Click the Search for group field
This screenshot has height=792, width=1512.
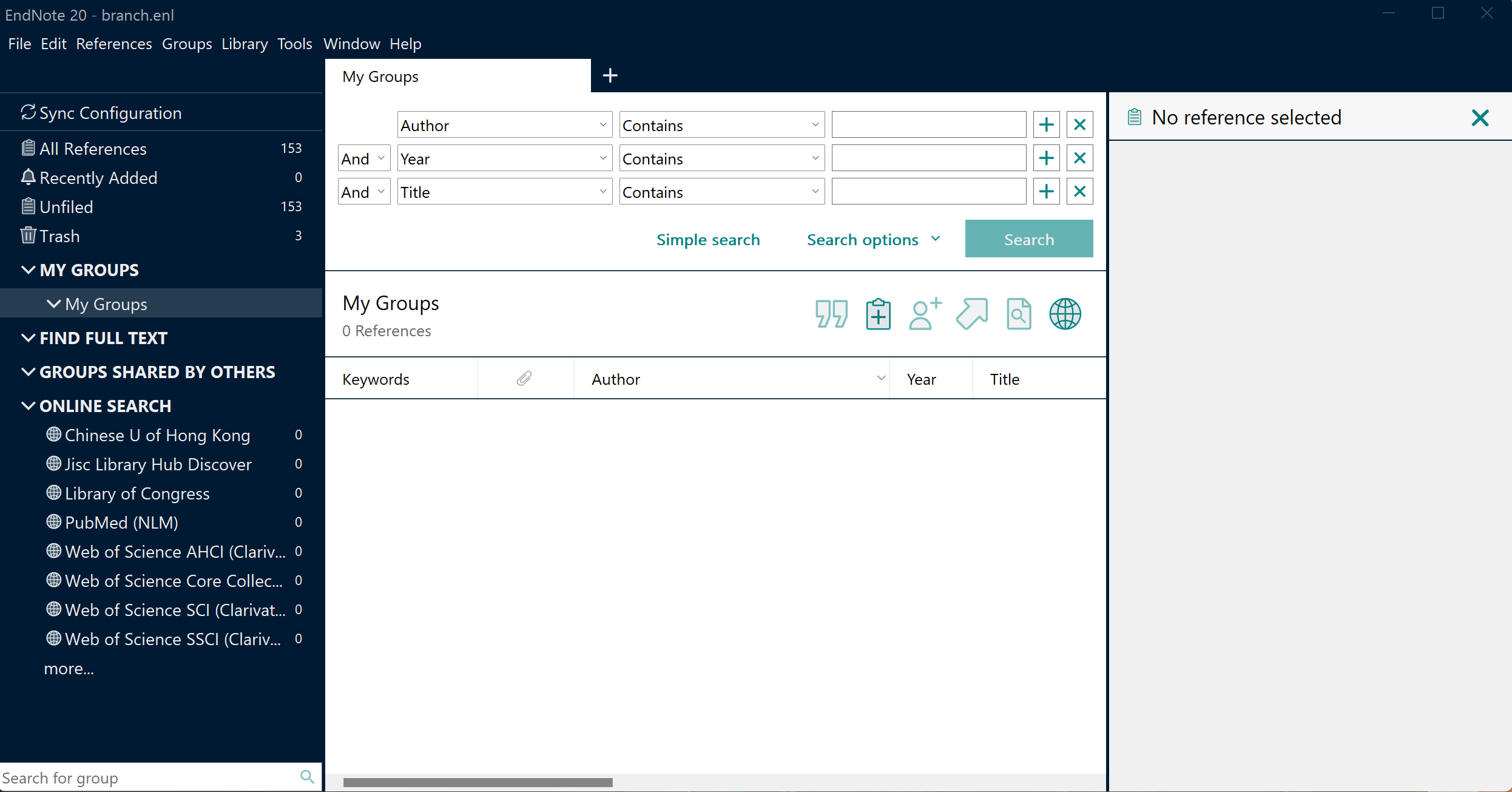146,777
